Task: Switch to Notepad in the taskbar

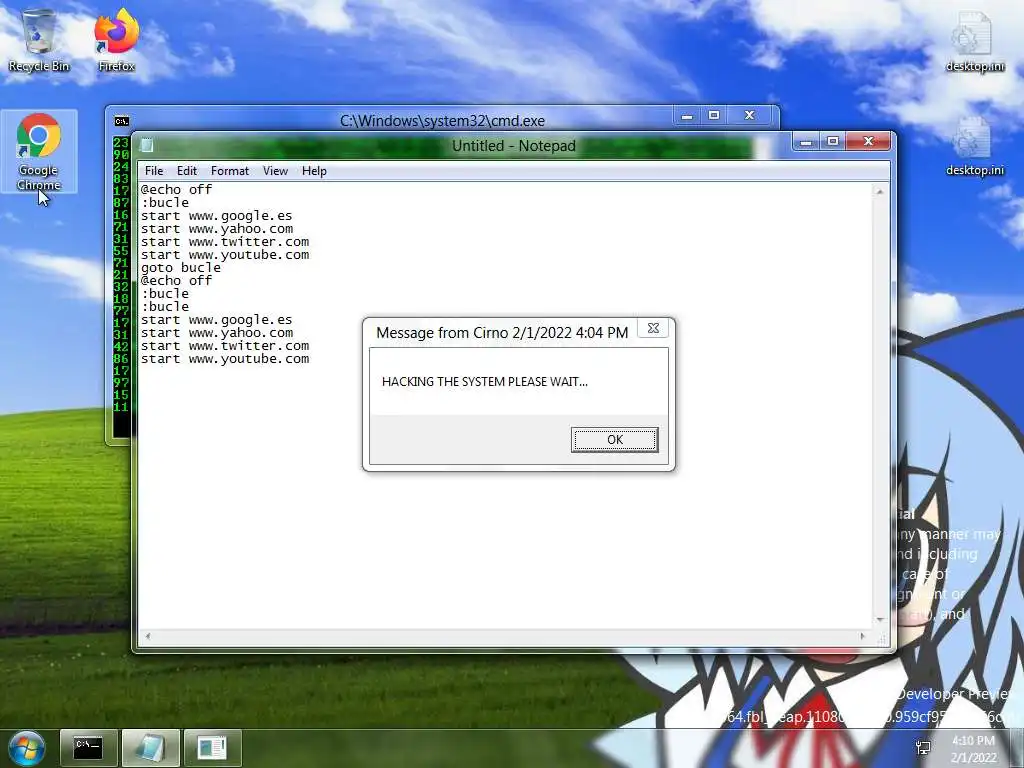Action: pos(150,748)
